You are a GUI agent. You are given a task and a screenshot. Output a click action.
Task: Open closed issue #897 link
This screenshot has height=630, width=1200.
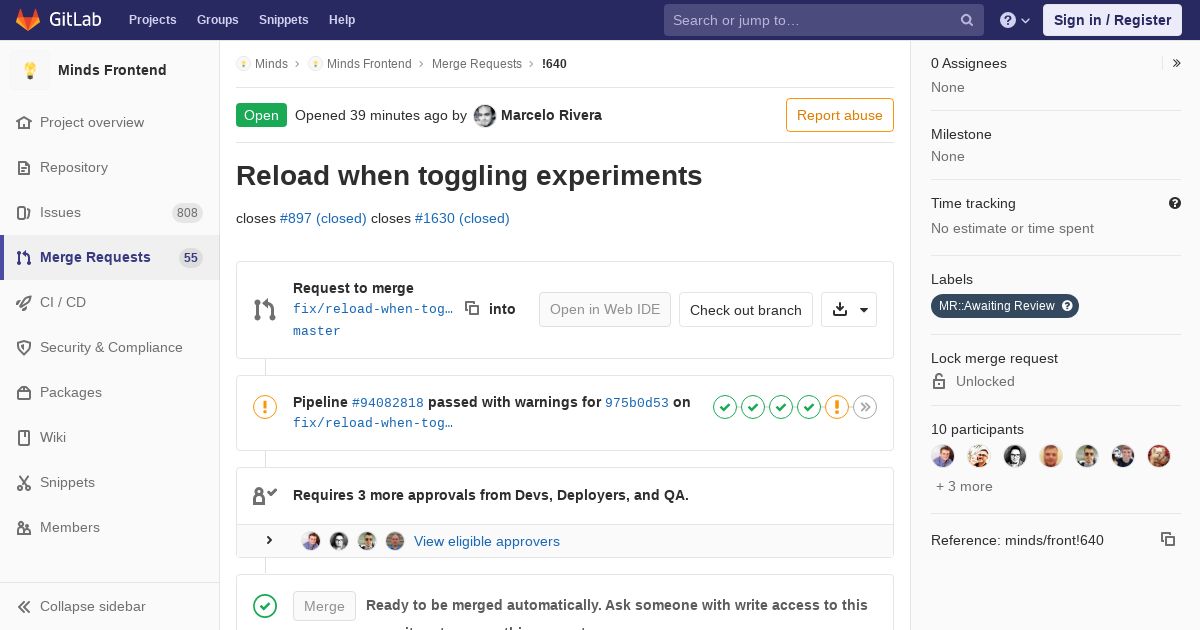click(323, 218)
